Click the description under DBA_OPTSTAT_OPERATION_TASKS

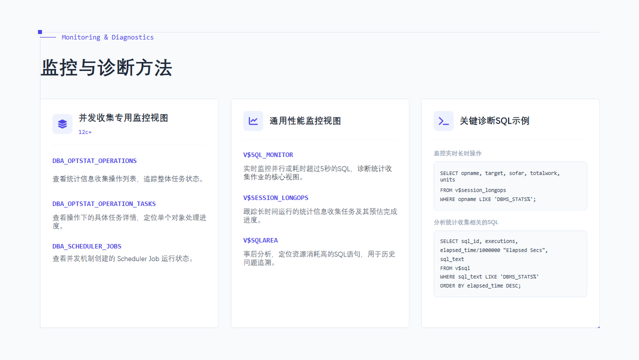tap(129, 221)
